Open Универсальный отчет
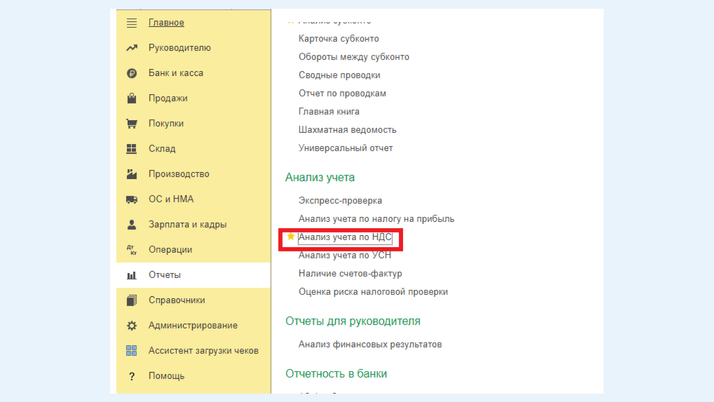The image size is (714, 402). tap(346, 148)
